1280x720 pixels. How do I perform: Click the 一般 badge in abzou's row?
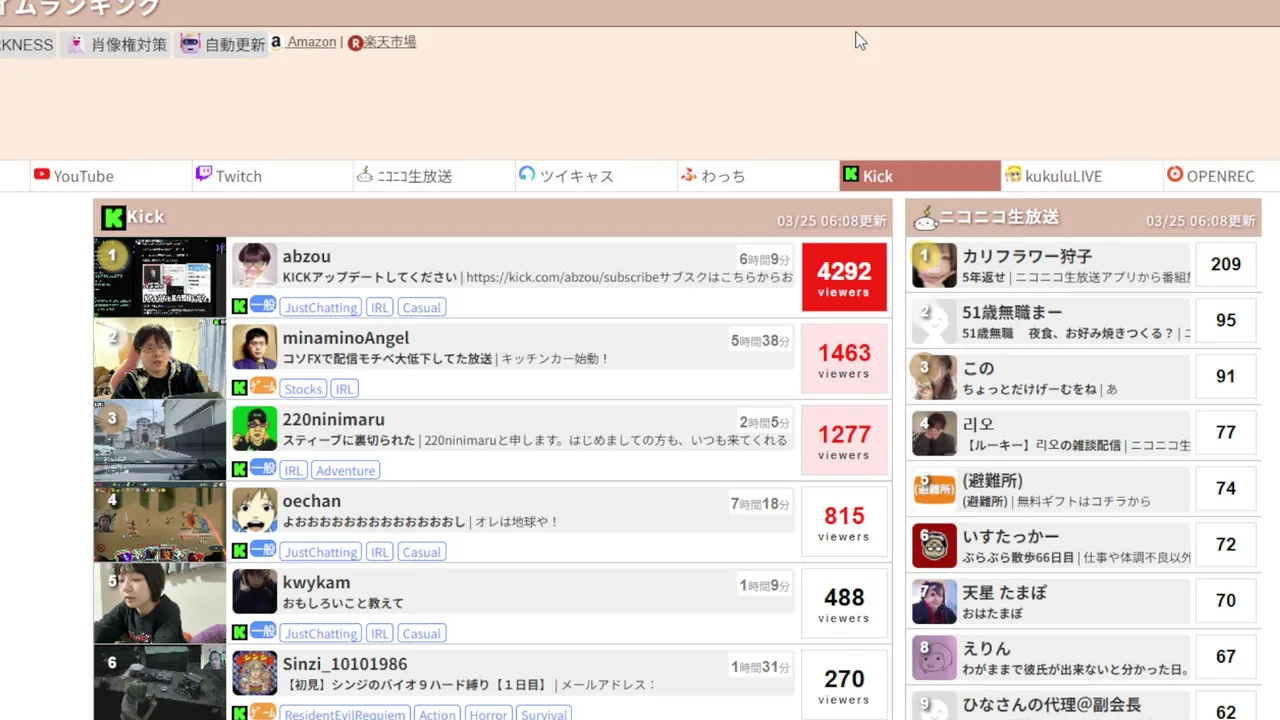(263, 305)
